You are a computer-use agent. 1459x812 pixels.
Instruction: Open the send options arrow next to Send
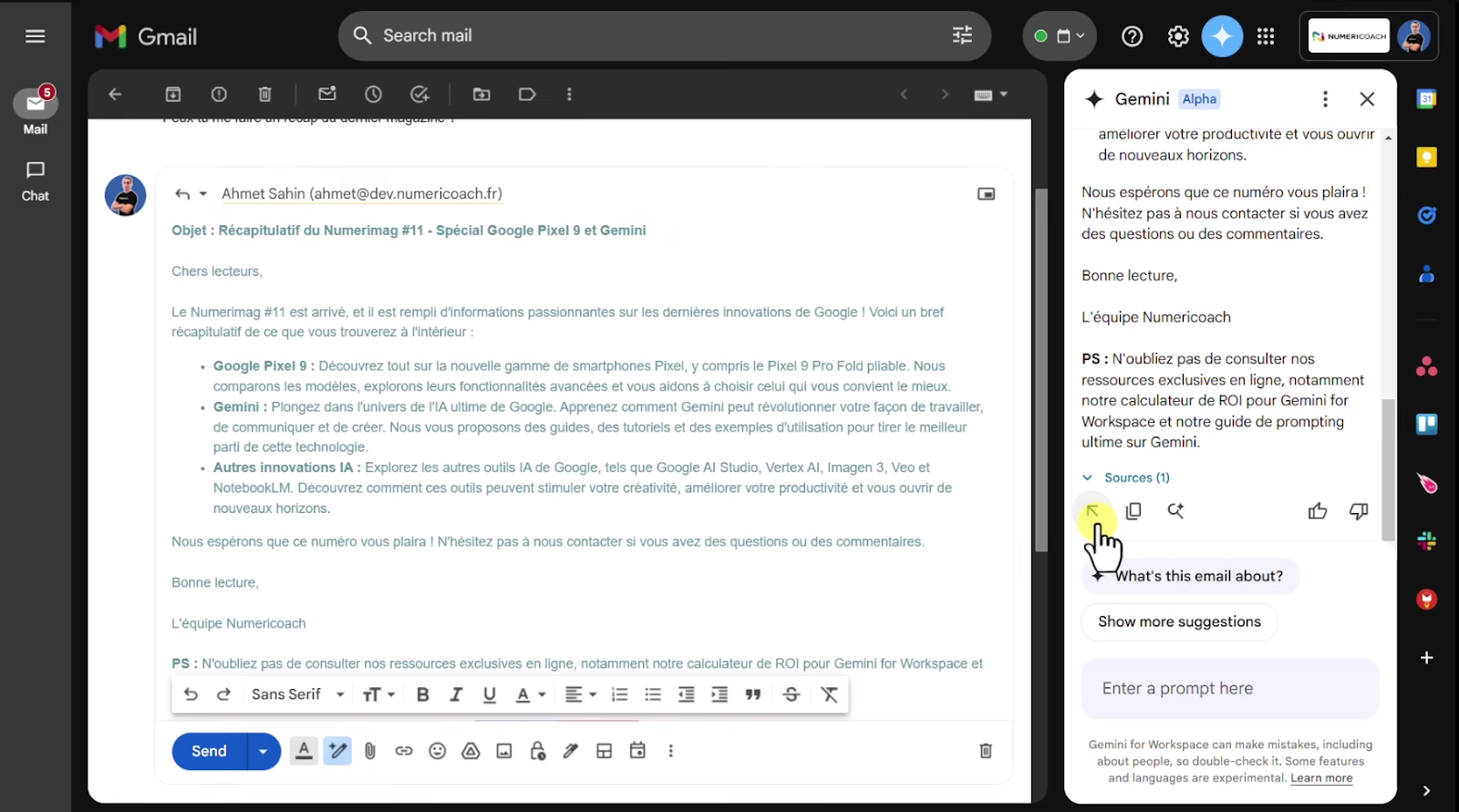click(264, 751)
